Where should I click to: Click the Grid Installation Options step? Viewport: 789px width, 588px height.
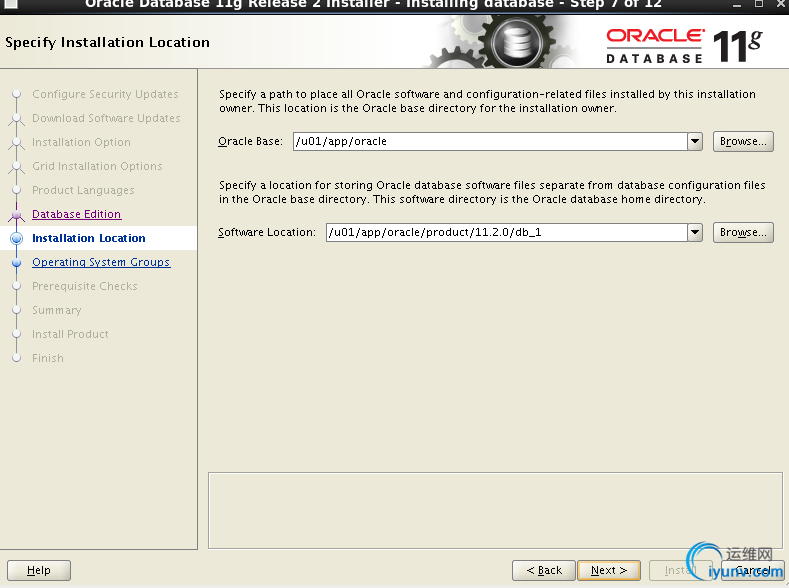pos(97,166)
